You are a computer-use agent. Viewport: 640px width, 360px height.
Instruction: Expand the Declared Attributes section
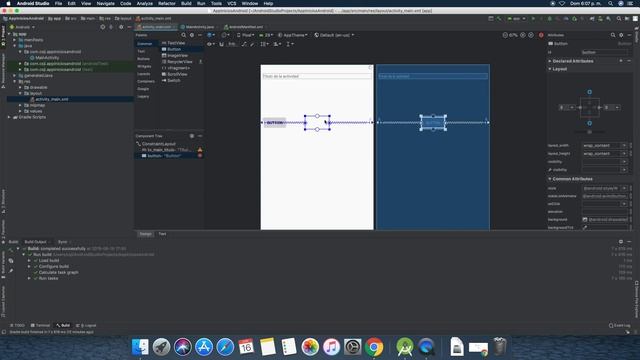pos(550,61)
